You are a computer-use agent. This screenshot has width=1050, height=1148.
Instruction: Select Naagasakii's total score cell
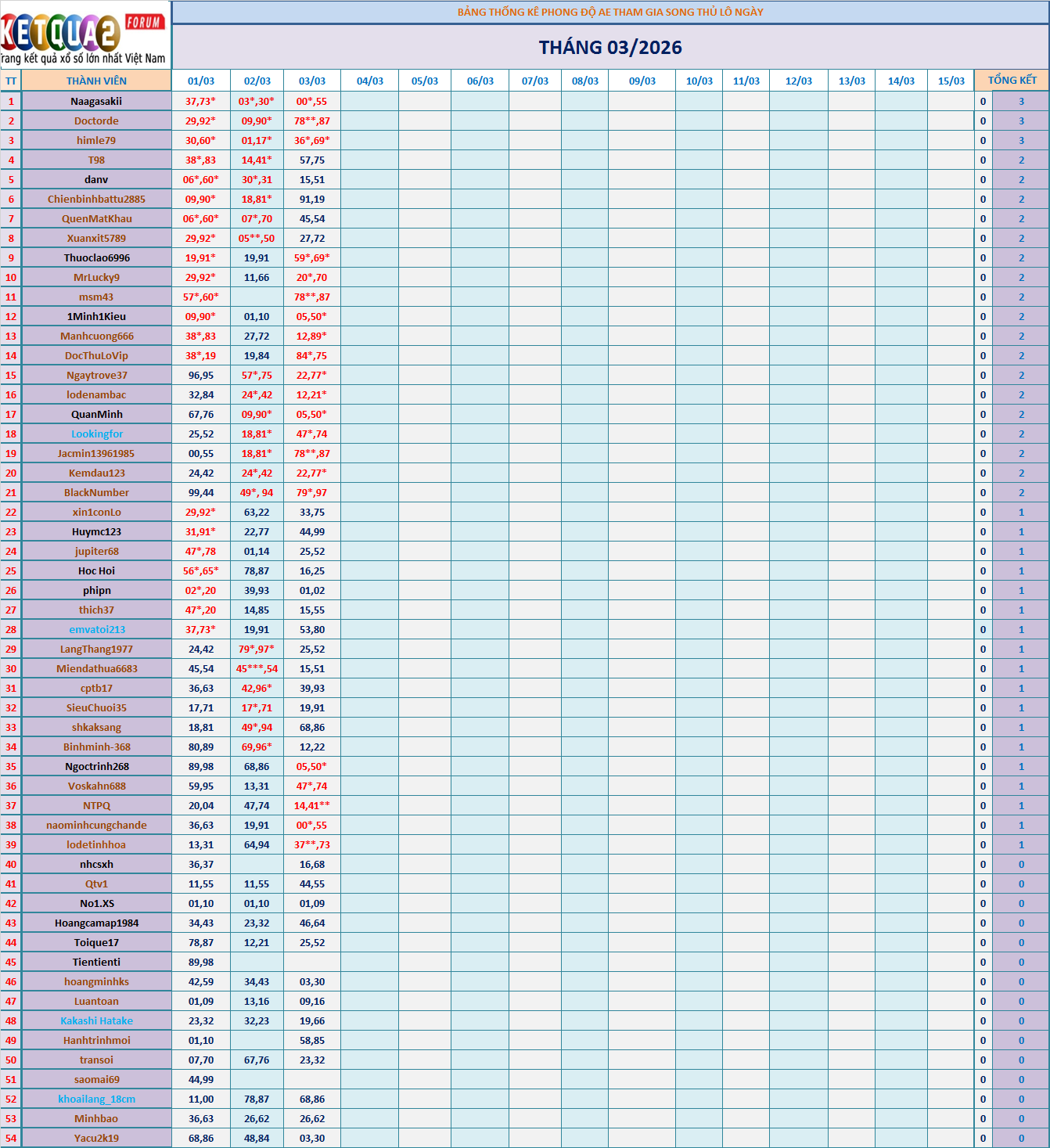click(x=1021, y=101)
